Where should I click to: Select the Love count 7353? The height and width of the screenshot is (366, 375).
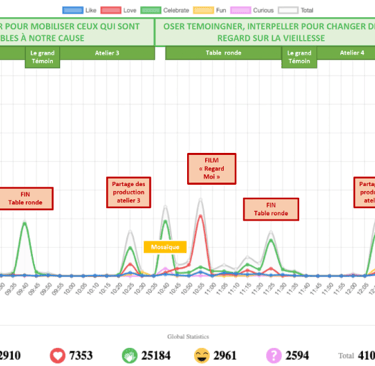pos(81,356)
